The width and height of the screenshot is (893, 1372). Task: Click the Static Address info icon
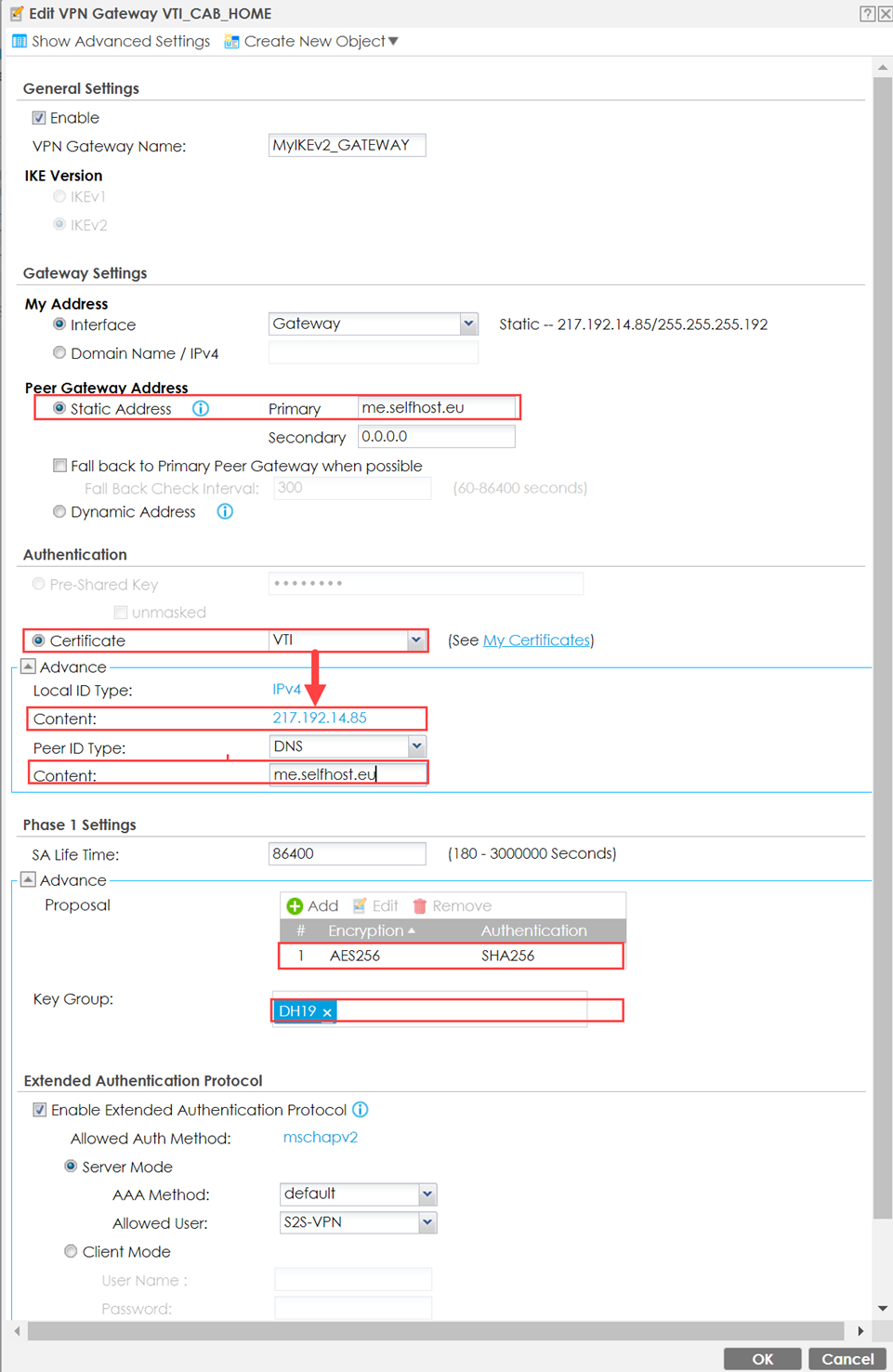[200, 408]
